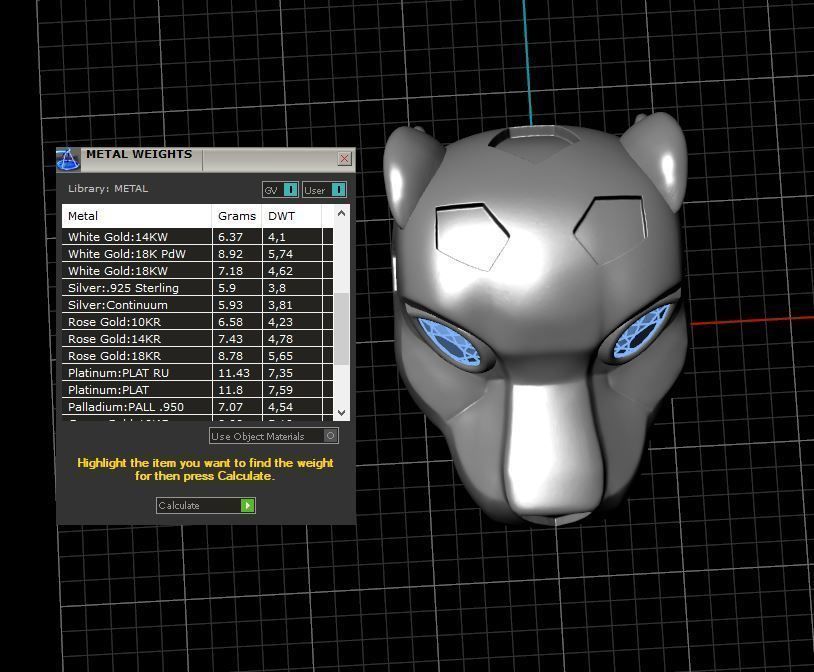This screenshot has width=814, height=672.
Task: Click the green arrow on Calculate
Action: tap(248, 505)
